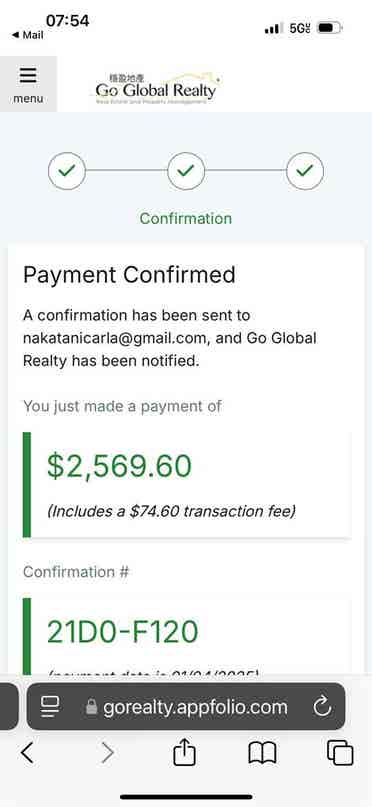Select the second completed step checkmark
Viewport: 372px width, 807px height.
186,171
